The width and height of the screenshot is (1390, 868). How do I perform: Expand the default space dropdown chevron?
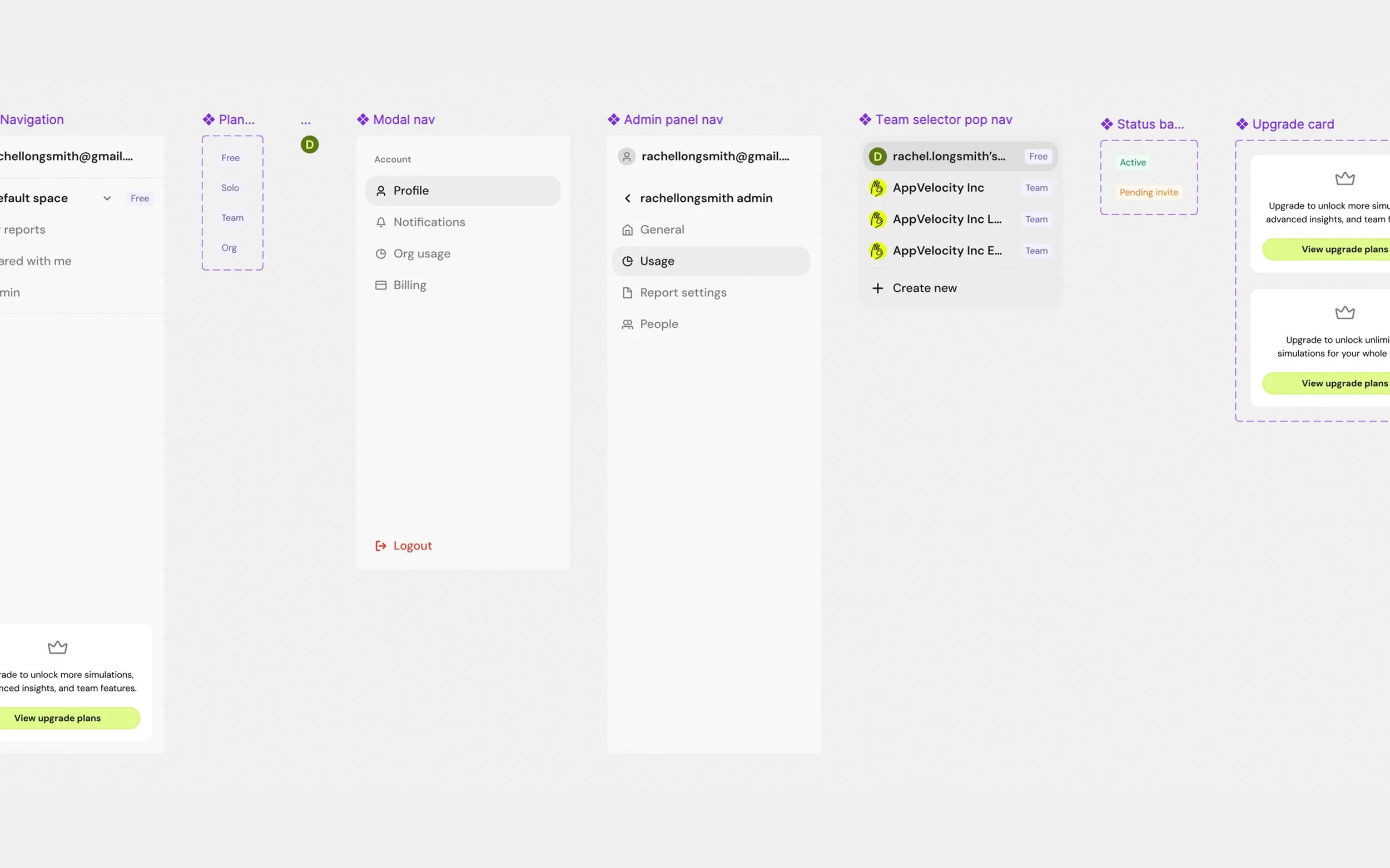(107, 198)
